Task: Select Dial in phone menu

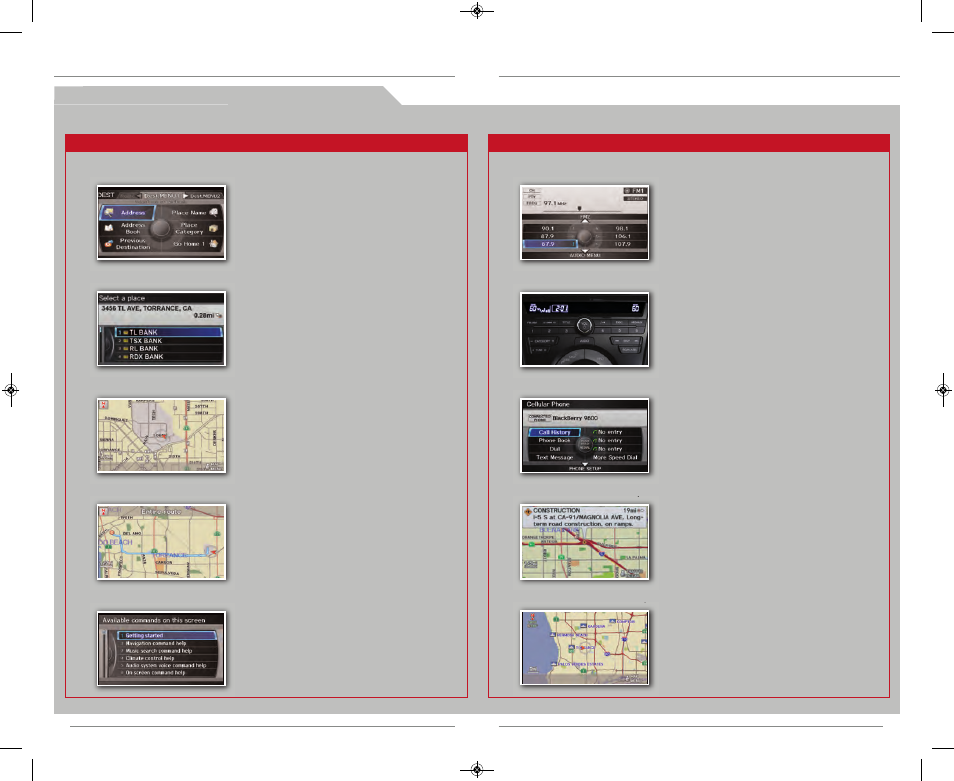Action: (554, 449)
